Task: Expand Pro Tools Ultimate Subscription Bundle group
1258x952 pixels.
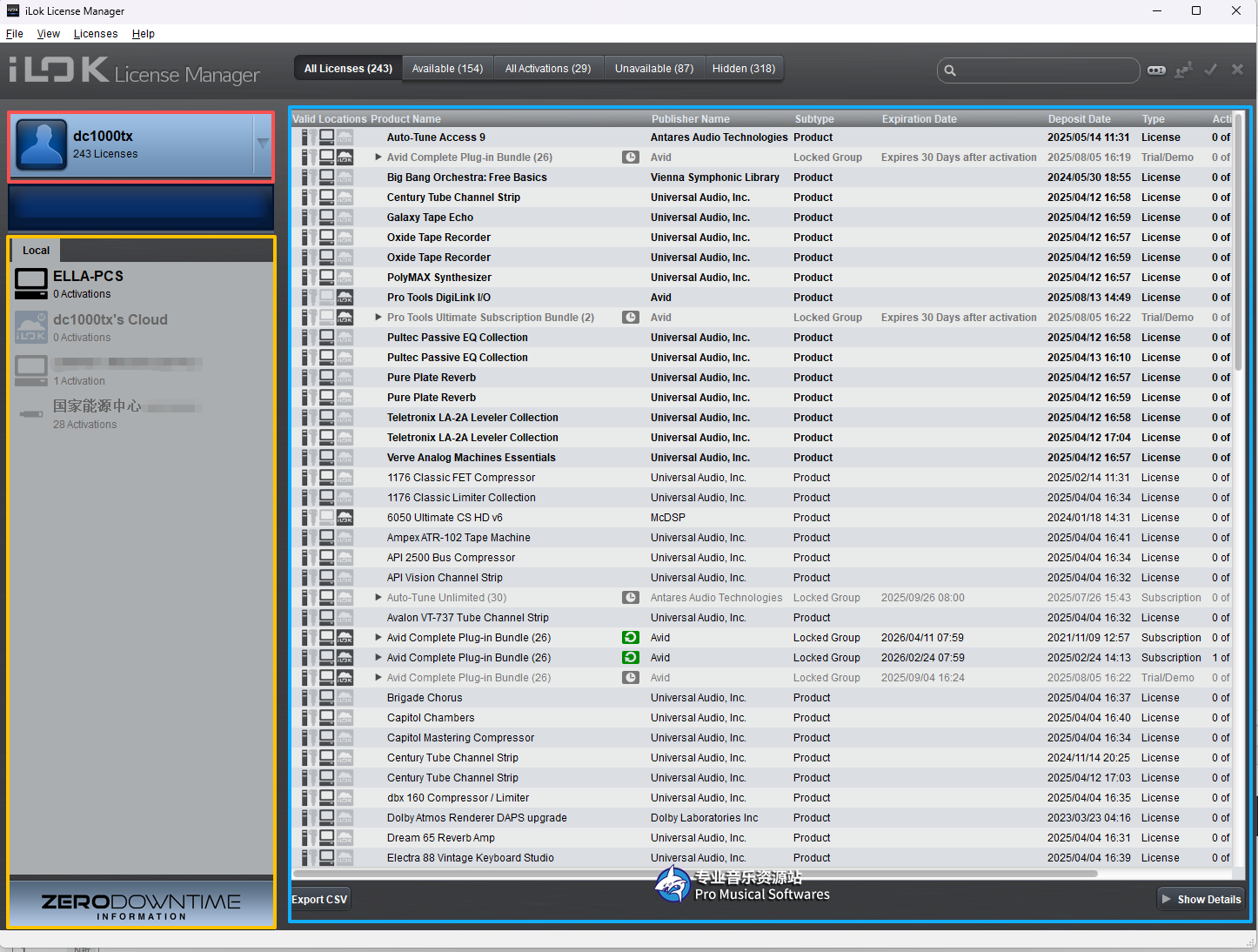Action: [378, 318]
